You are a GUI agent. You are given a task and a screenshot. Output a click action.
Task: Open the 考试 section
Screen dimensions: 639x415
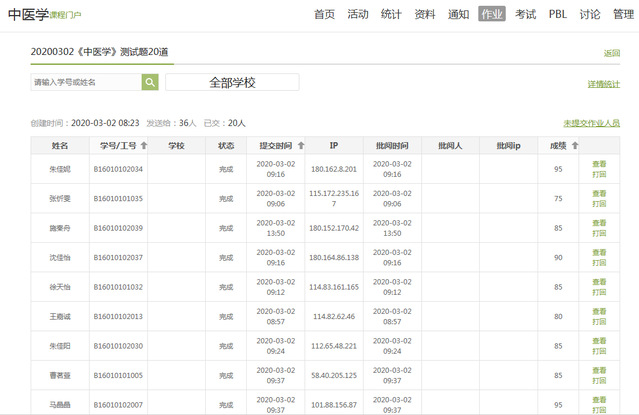(526, 14)
